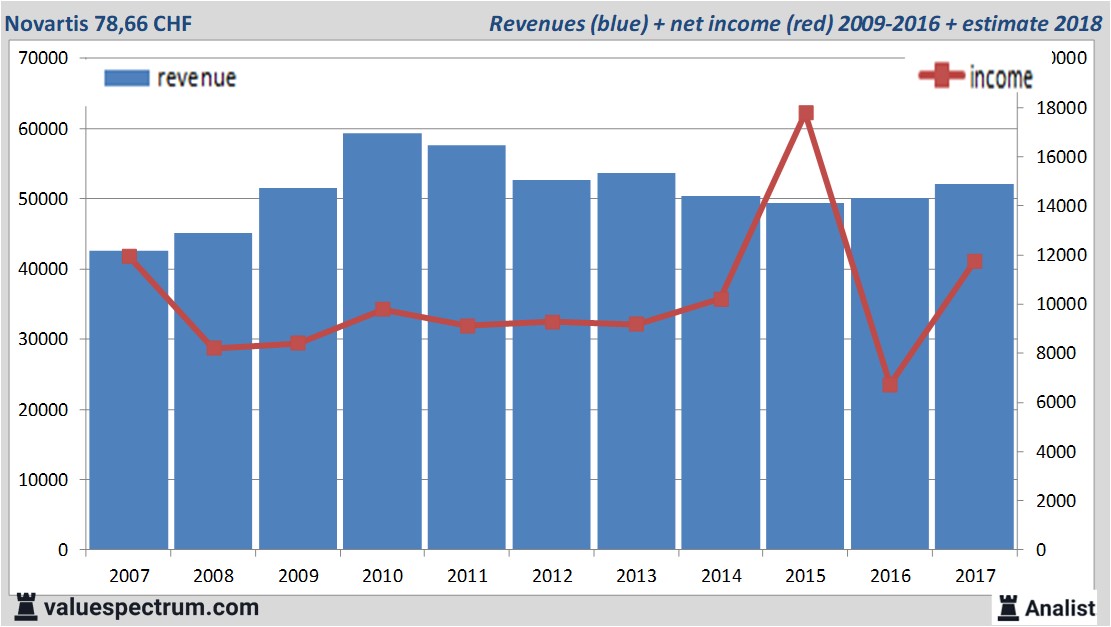Select the 2010 income square marker
The width and height of the screenshot is (1111, 627).
pos(383,309)
